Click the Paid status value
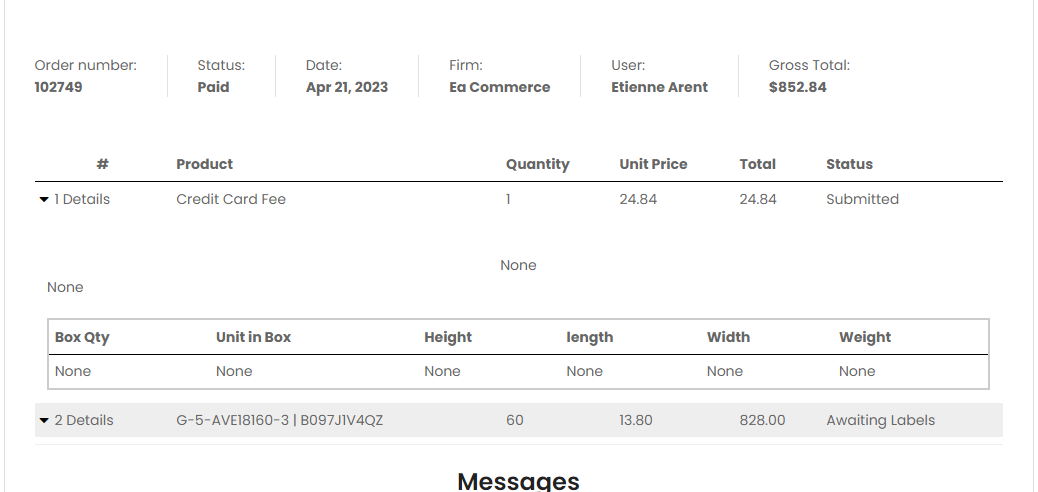Screen dimensions: 1038x492 click(x=213, y=87)
